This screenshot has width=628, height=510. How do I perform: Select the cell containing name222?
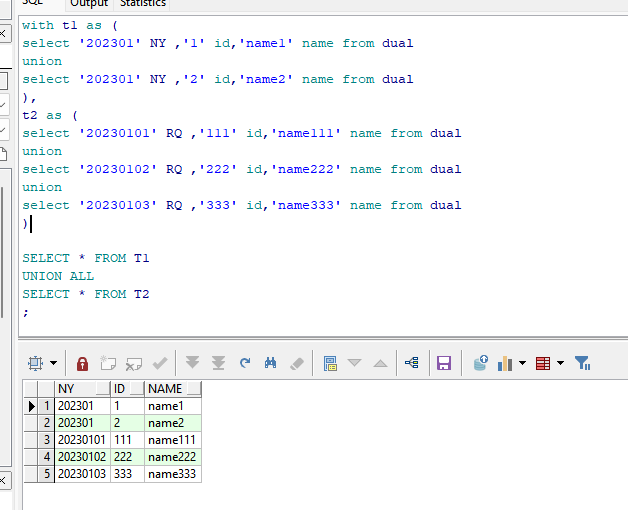click(x=172, y=457)
